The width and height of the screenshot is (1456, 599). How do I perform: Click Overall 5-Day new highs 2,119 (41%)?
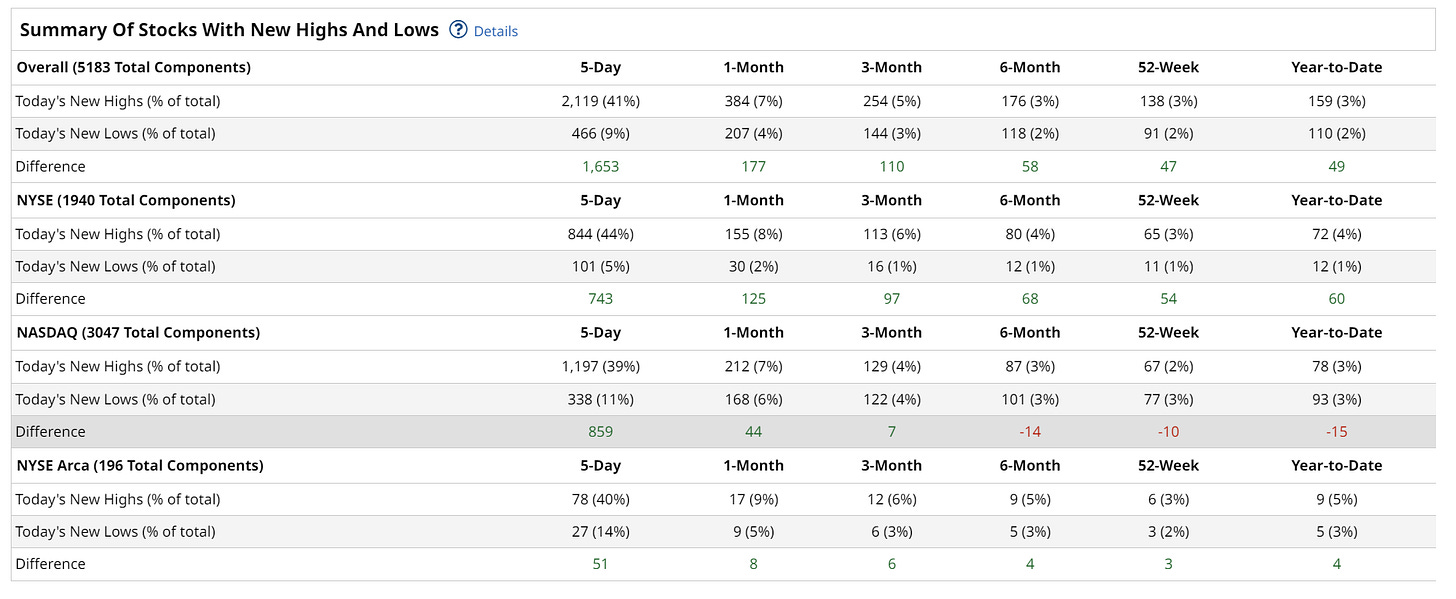pos(601,101)
